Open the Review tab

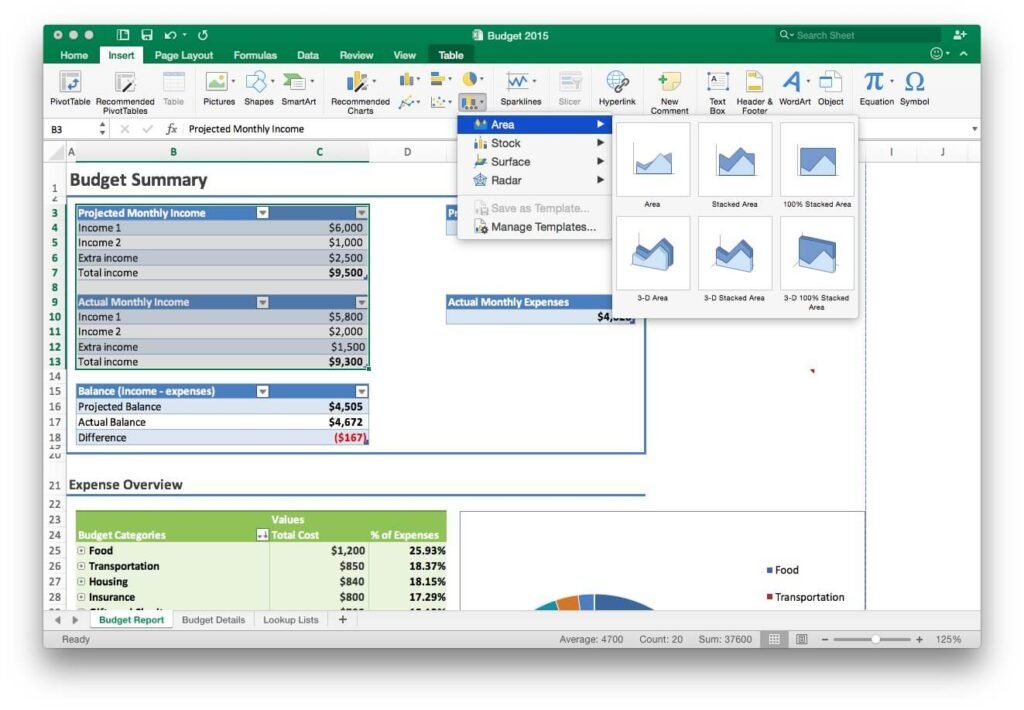(x=356, y=56)
